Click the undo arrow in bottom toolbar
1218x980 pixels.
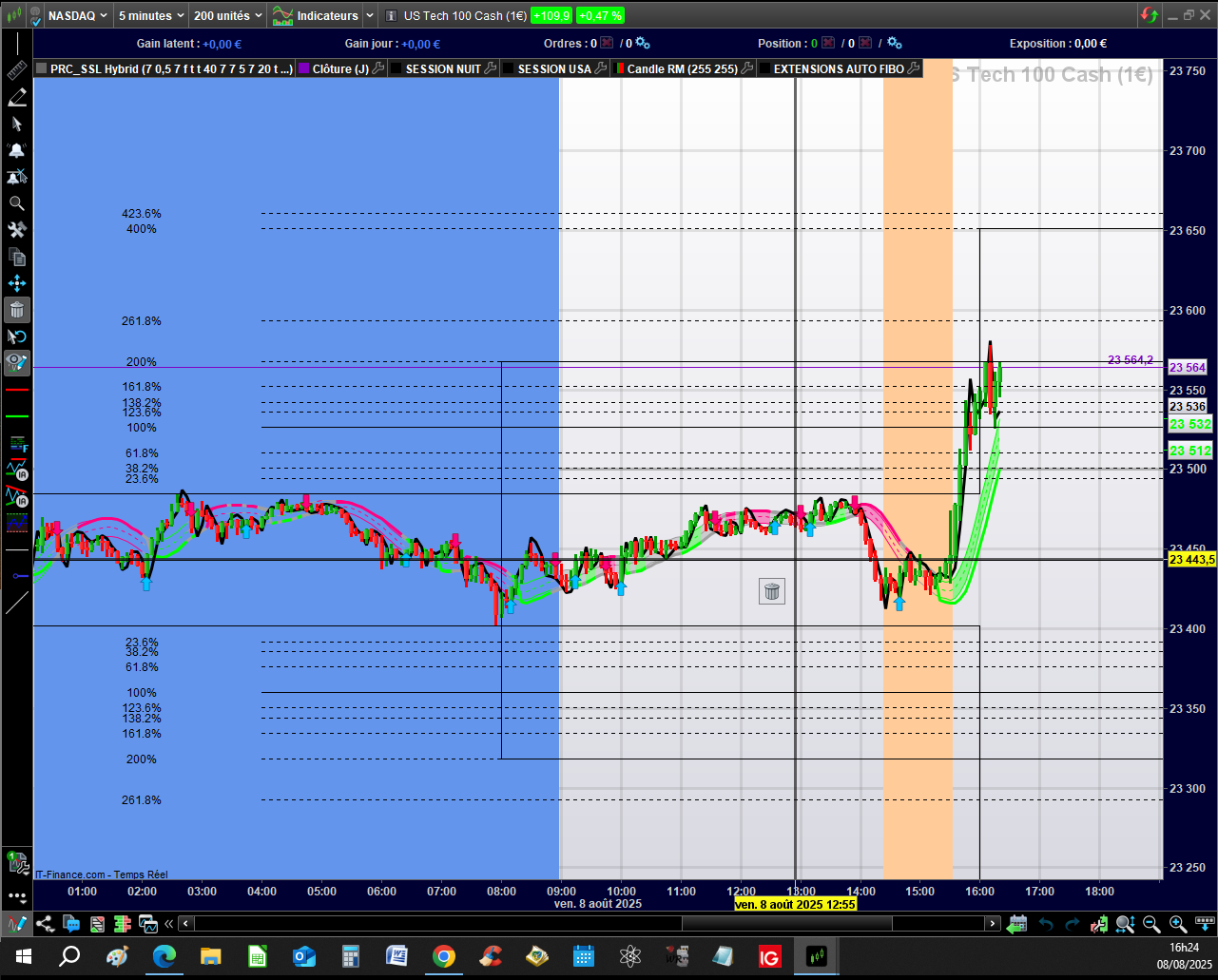click(1046, 923)
